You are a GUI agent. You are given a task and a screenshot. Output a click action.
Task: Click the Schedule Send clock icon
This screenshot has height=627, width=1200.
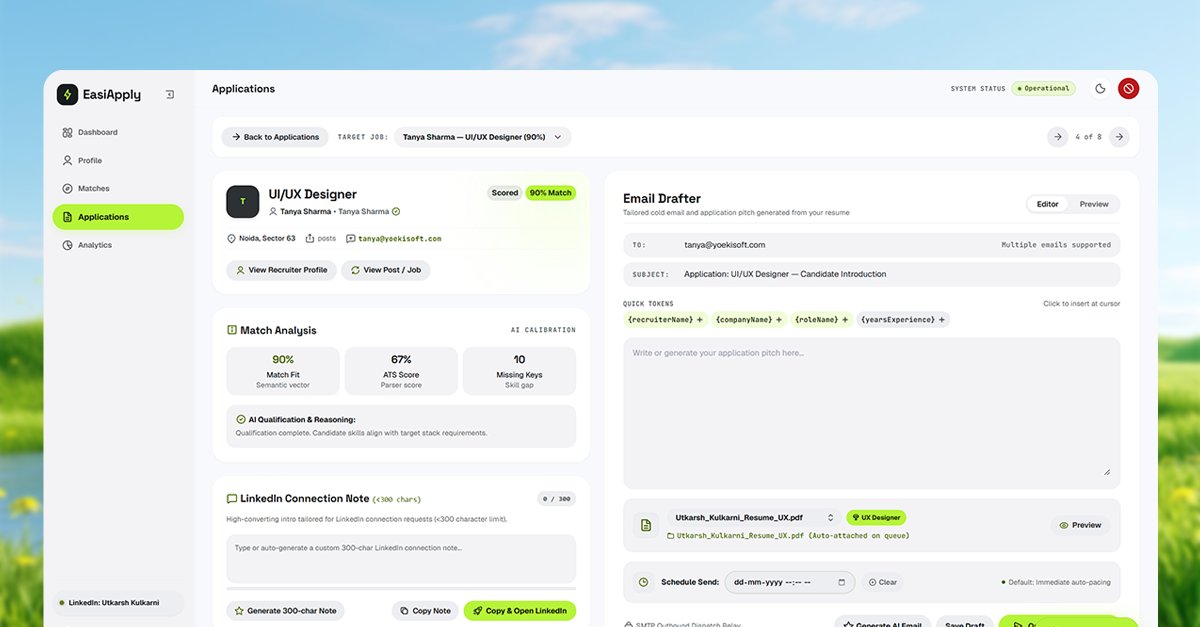click(x=643, y=582)
